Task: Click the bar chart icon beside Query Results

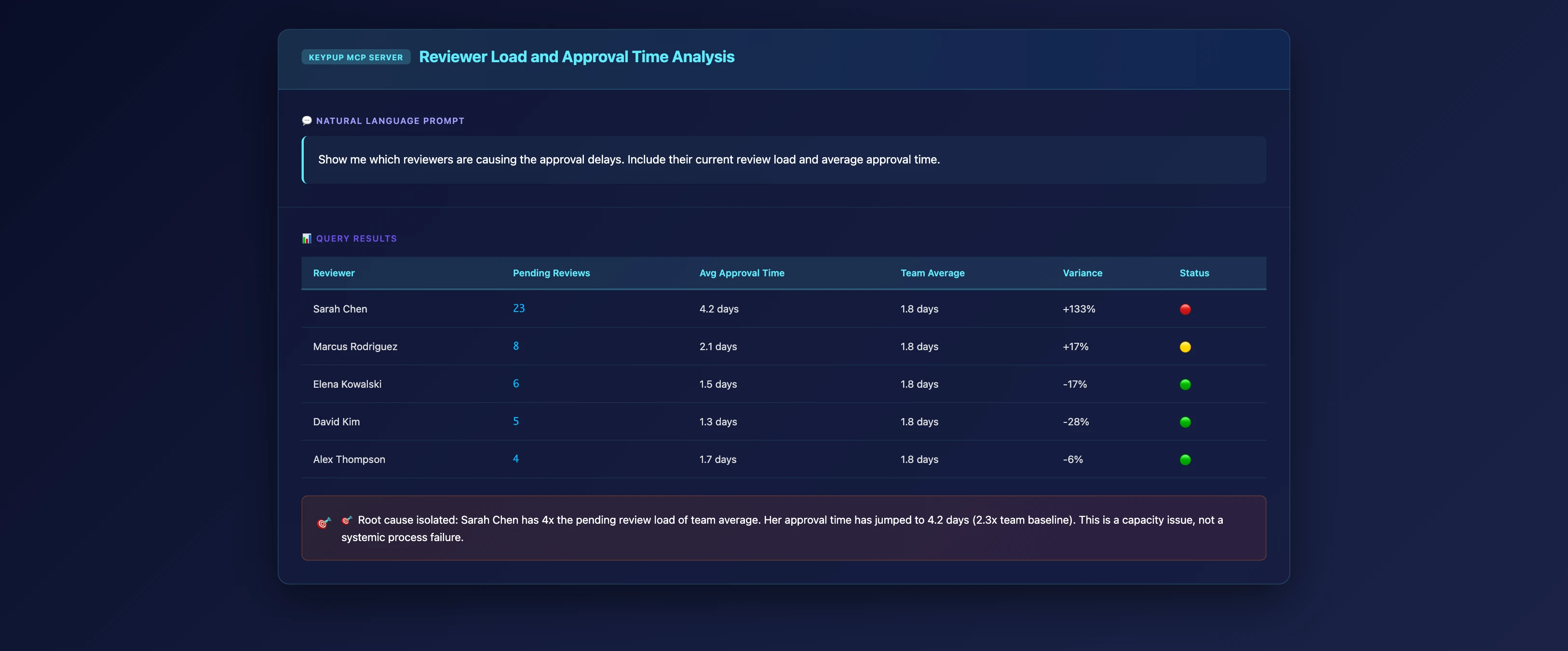Action: pos(307,238)
